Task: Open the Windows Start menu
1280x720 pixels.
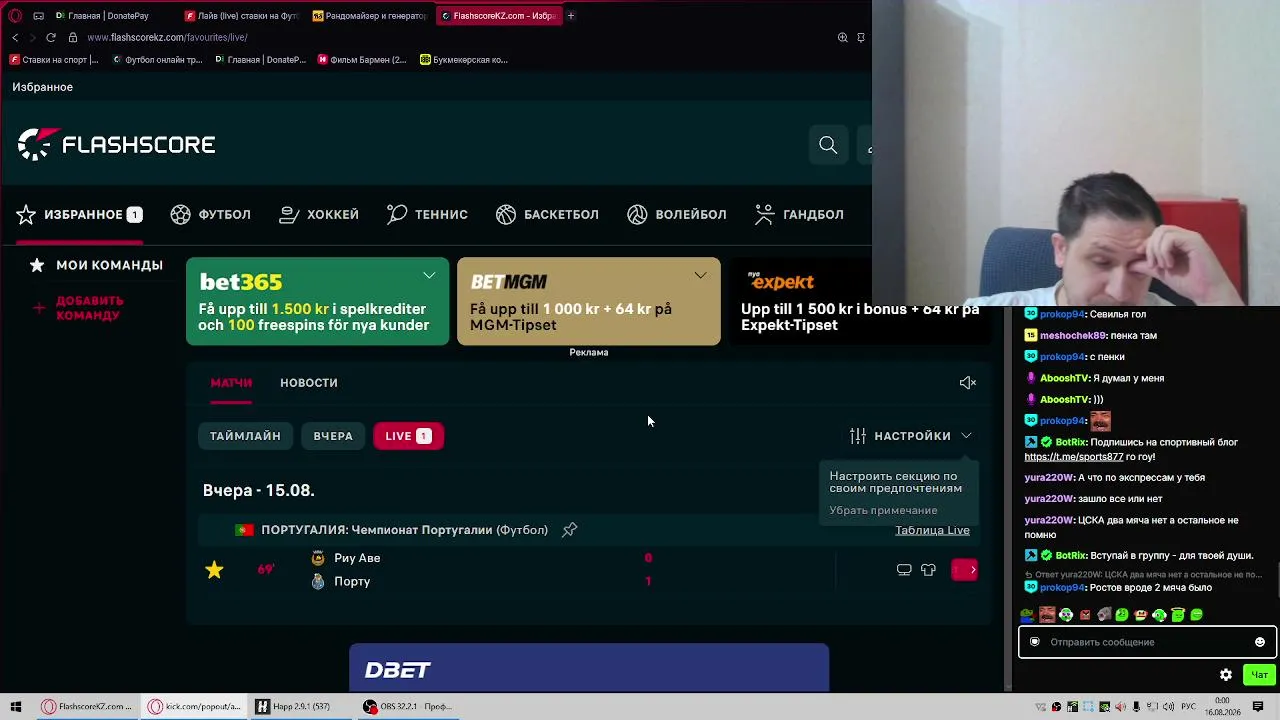Action: 16,707
